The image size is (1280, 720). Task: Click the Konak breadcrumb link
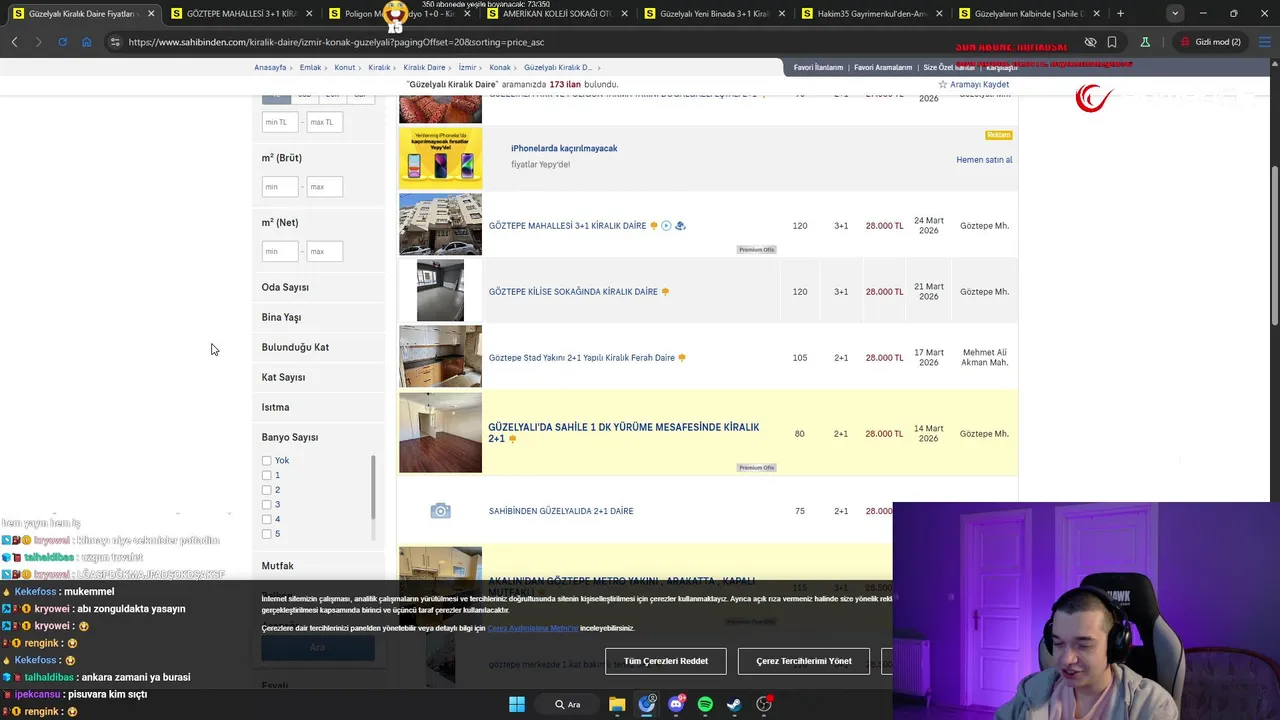(x=500, y=67)
